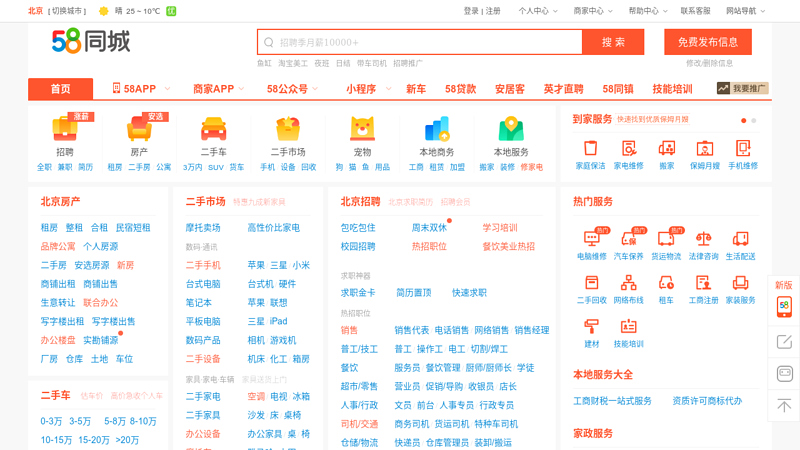Open the 新车 nav item
800x450 pixels.
(x=416, y=89)
